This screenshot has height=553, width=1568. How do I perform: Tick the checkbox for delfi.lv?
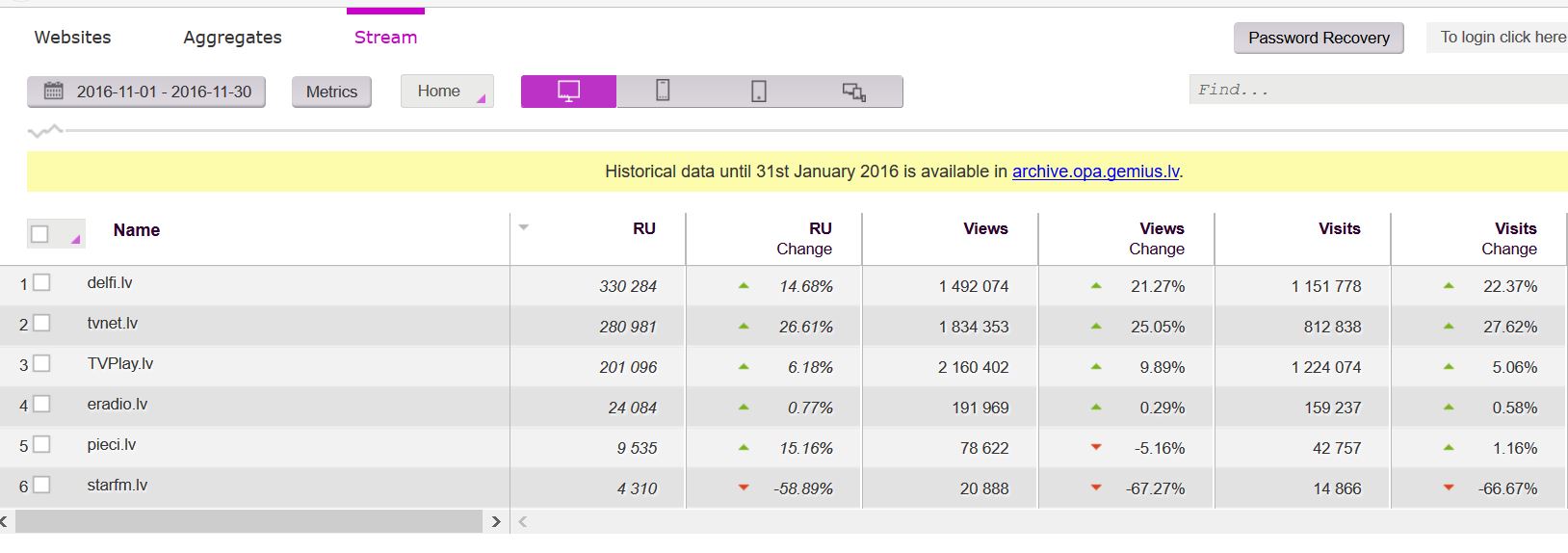point(41,283)
